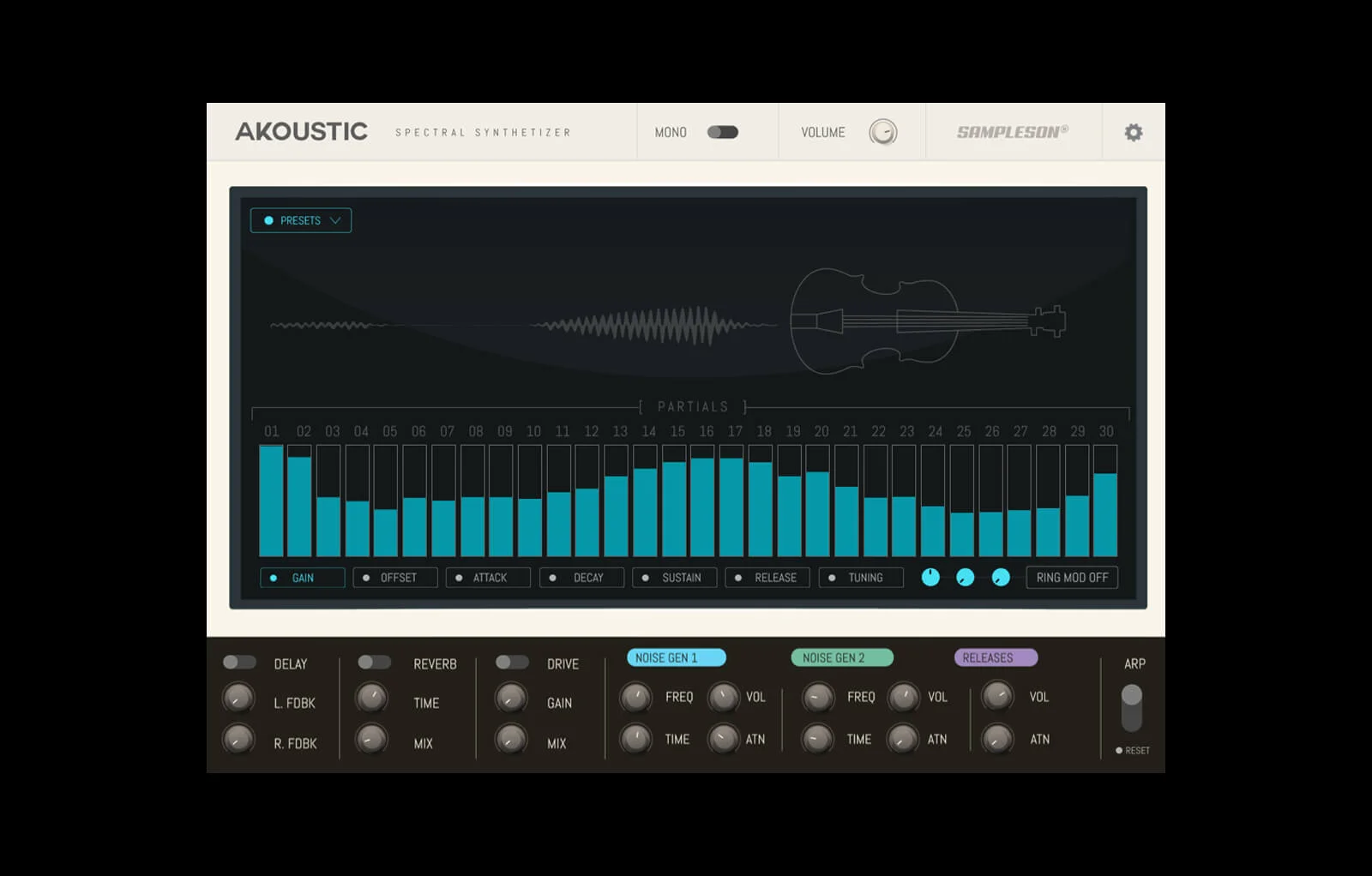Select the Decay partials mode
1372x876 pixels.
click(581, 578)
